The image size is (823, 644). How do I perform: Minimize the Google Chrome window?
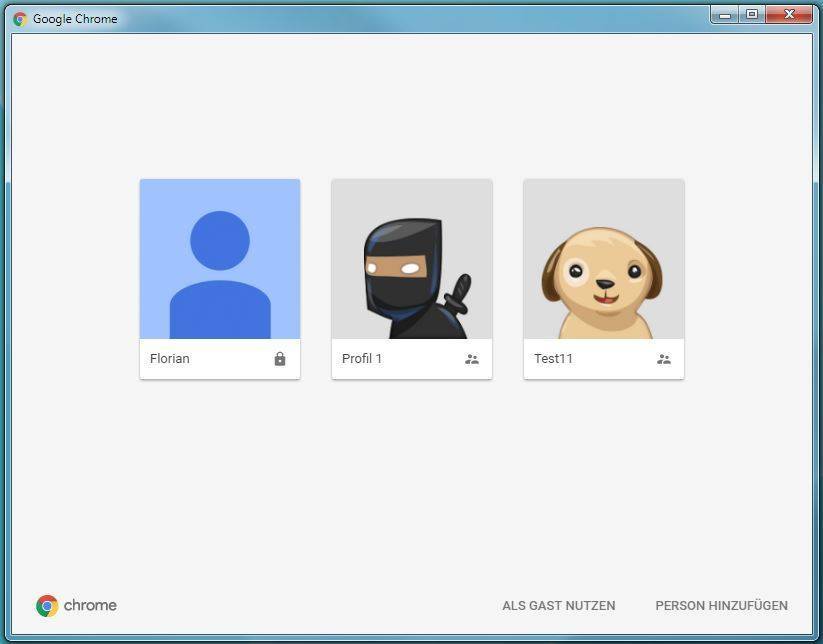tap(725, 14)
